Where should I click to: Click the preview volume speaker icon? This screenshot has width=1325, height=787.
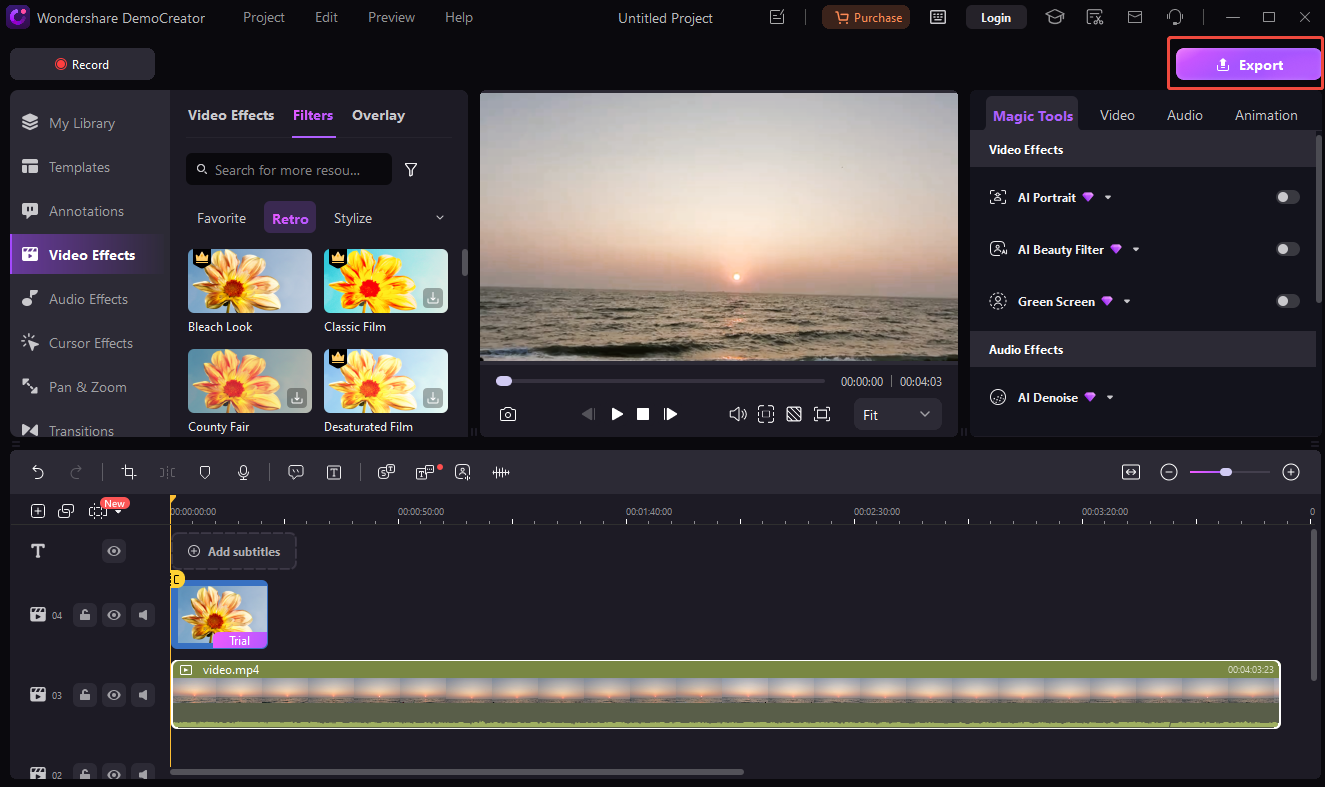[738, 414]
